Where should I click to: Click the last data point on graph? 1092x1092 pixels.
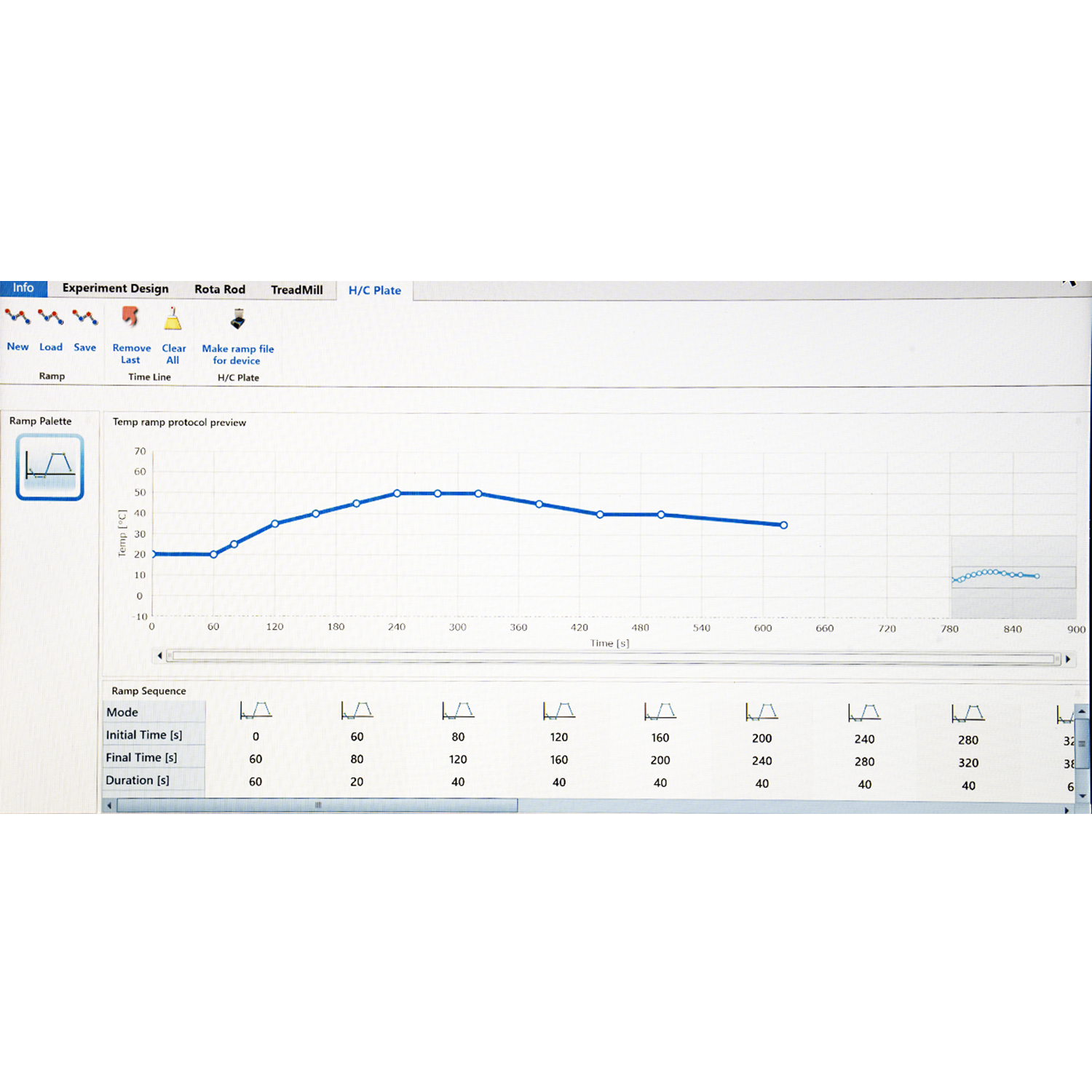click(783, 525)
